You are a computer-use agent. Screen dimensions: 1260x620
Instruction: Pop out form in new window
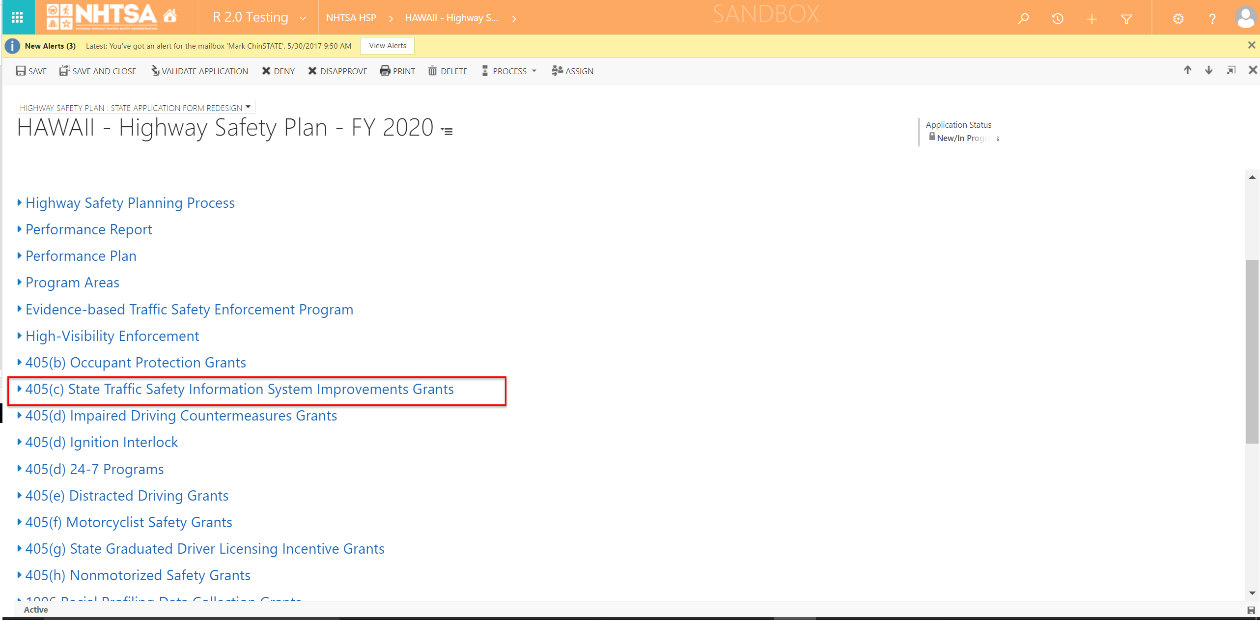1231,70
